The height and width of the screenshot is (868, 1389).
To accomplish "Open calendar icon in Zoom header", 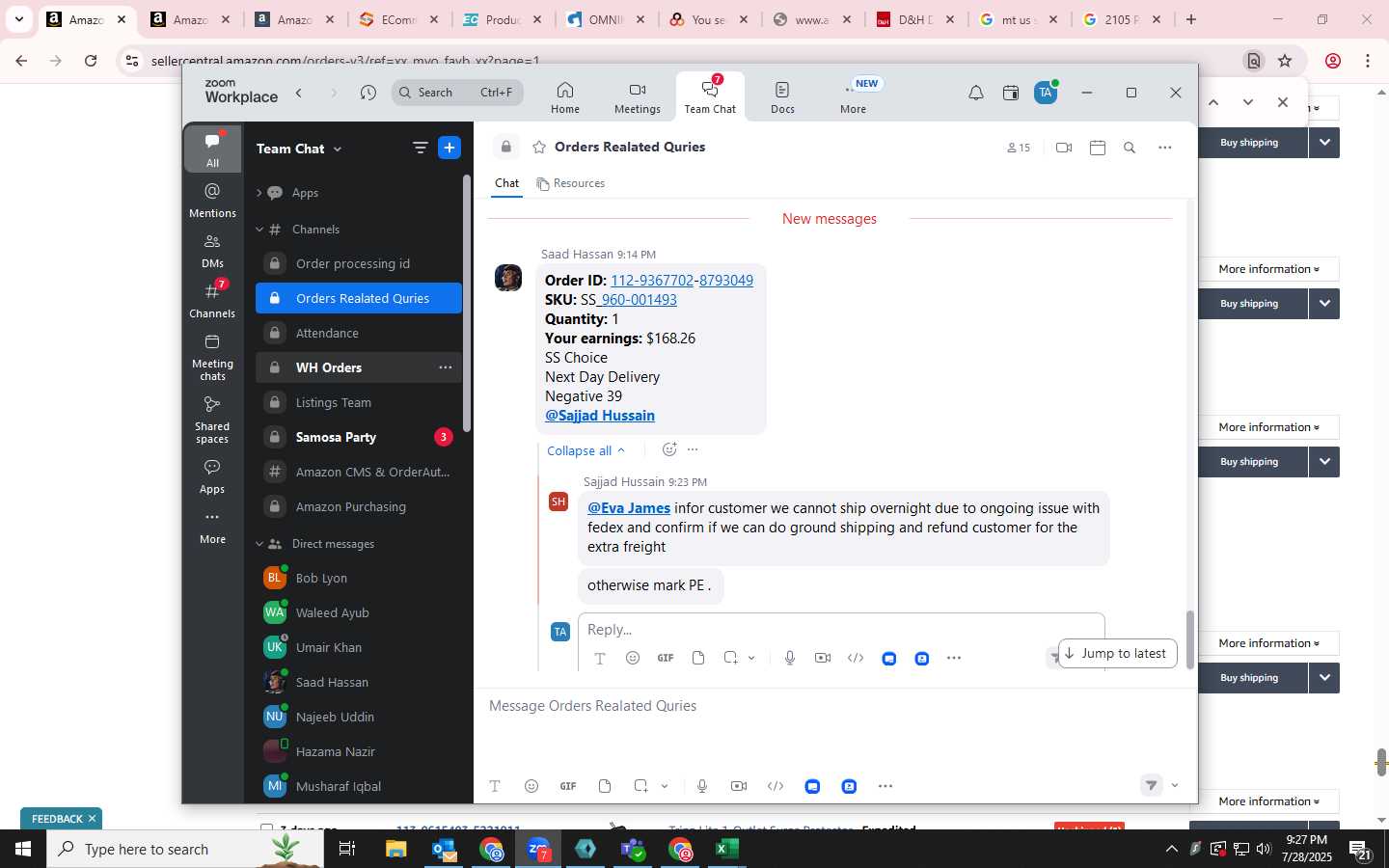I will point(1011,94).
